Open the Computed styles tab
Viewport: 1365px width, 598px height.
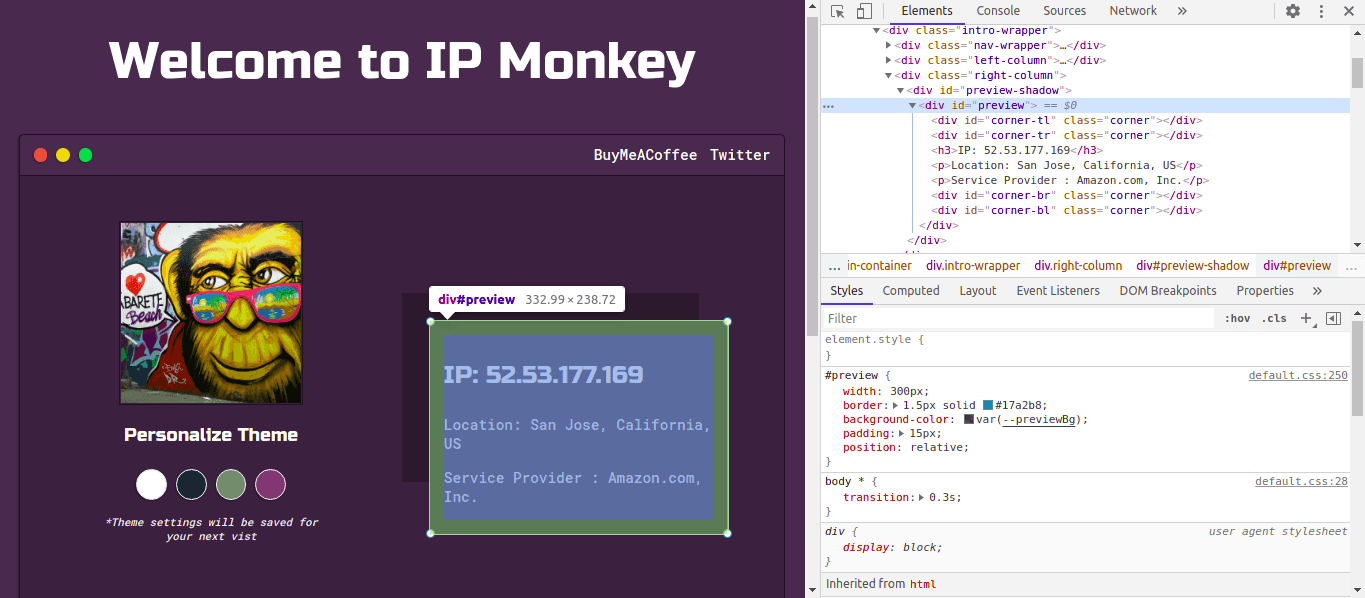[x=910, y=291]
